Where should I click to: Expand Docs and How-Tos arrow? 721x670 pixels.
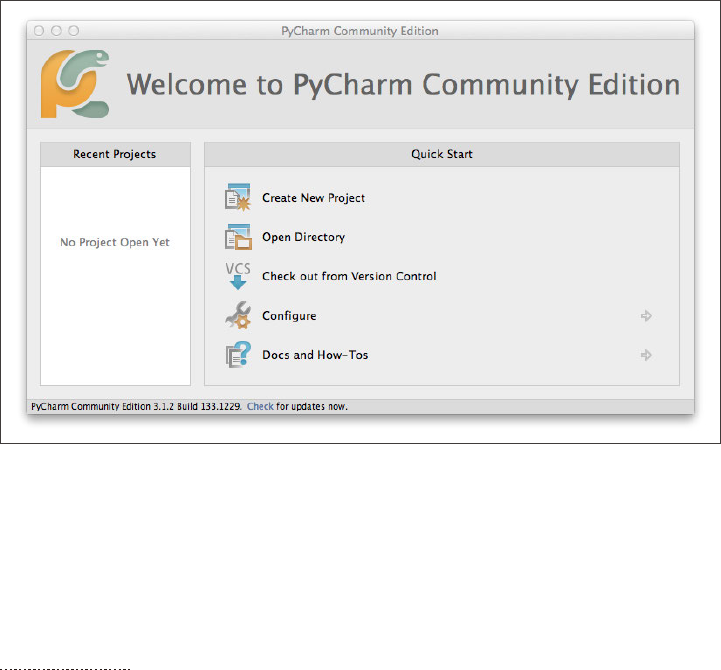(646, 355)
